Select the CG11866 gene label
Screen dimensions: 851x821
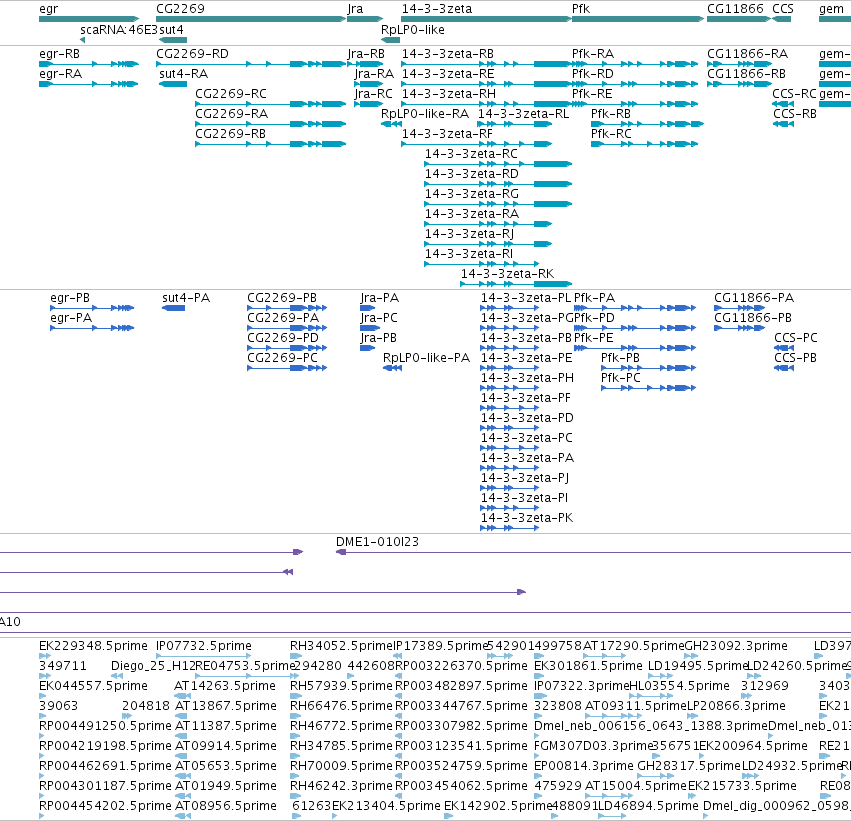pos(735,9)
